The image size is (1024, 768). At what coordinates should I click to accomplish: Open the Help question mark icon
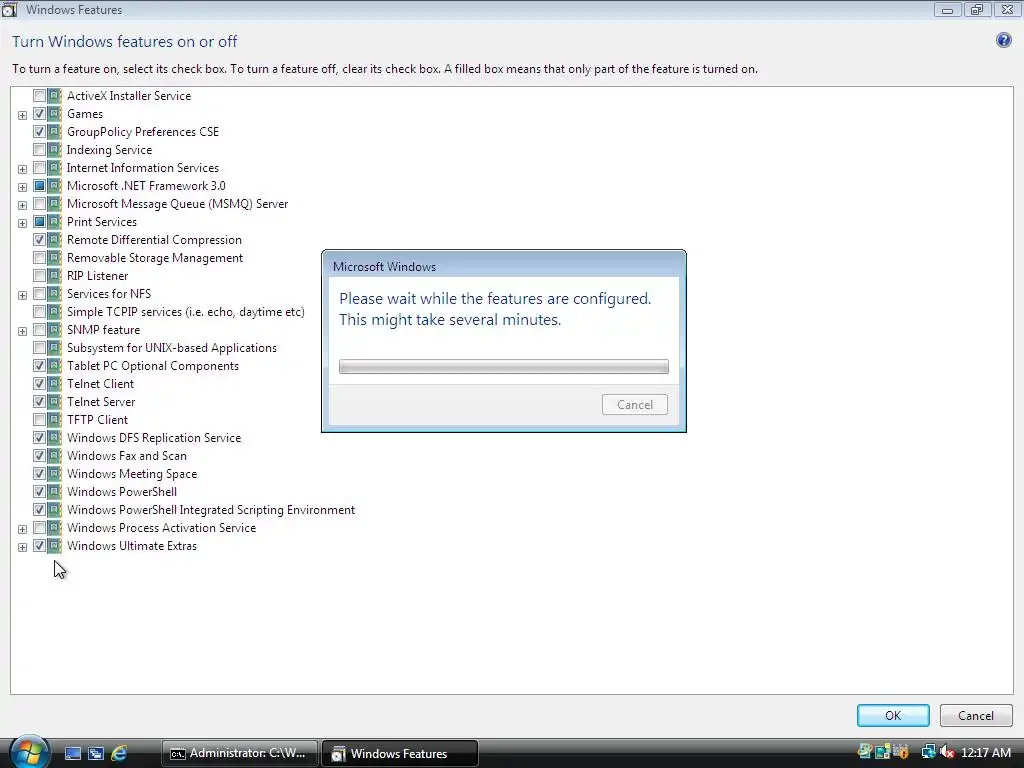(1003, 40)
